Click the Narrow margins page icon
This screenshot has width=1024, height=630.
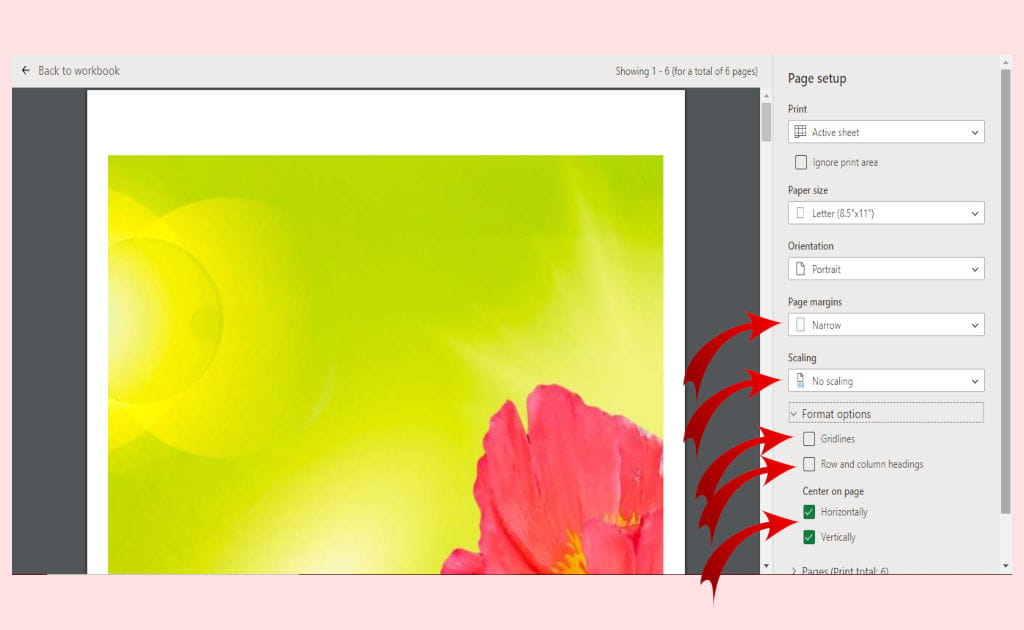pyautogui.click(x=800, y=325)
